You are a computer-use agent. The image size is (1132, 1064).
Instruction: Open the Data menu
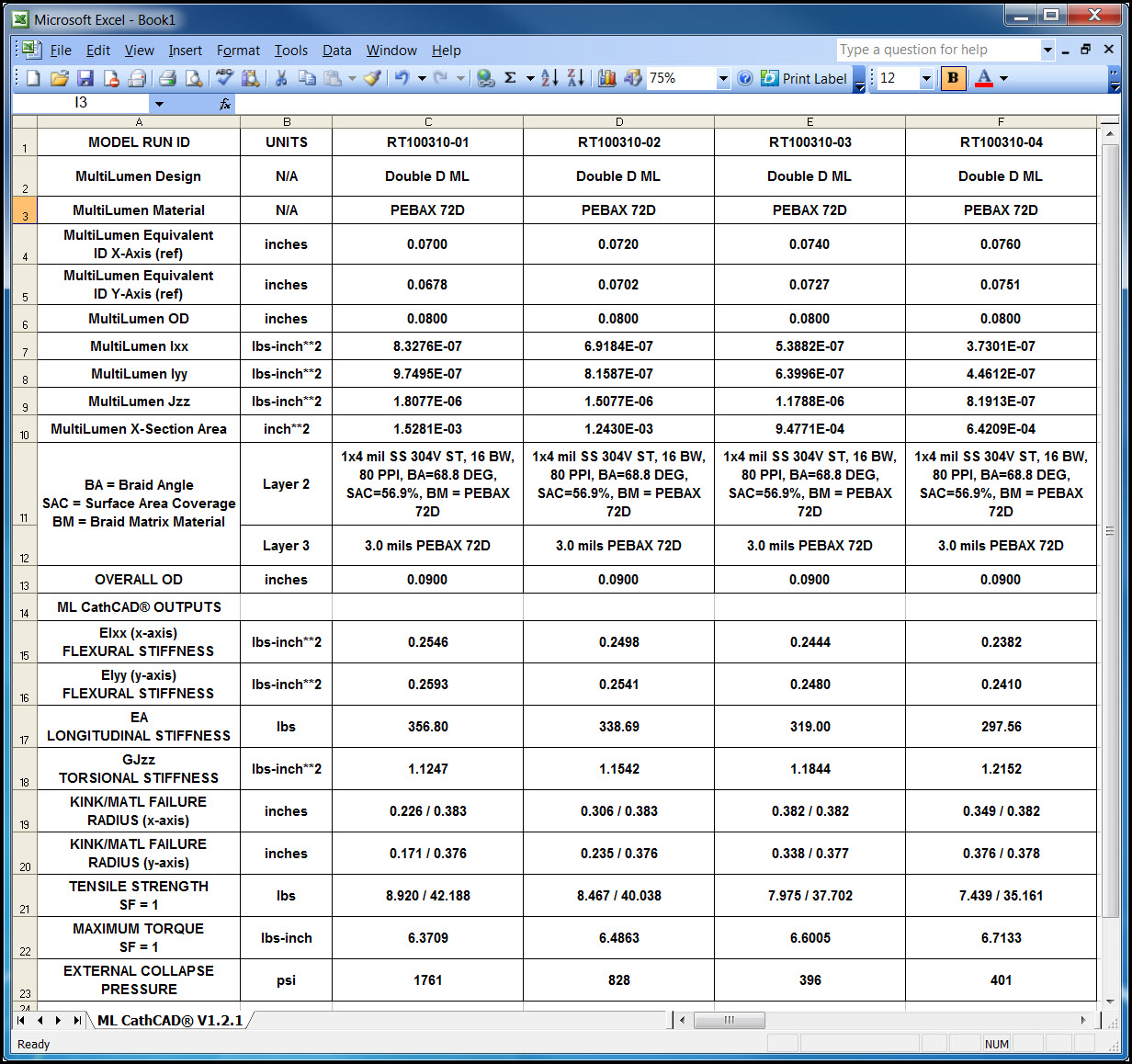coord(337,51)
